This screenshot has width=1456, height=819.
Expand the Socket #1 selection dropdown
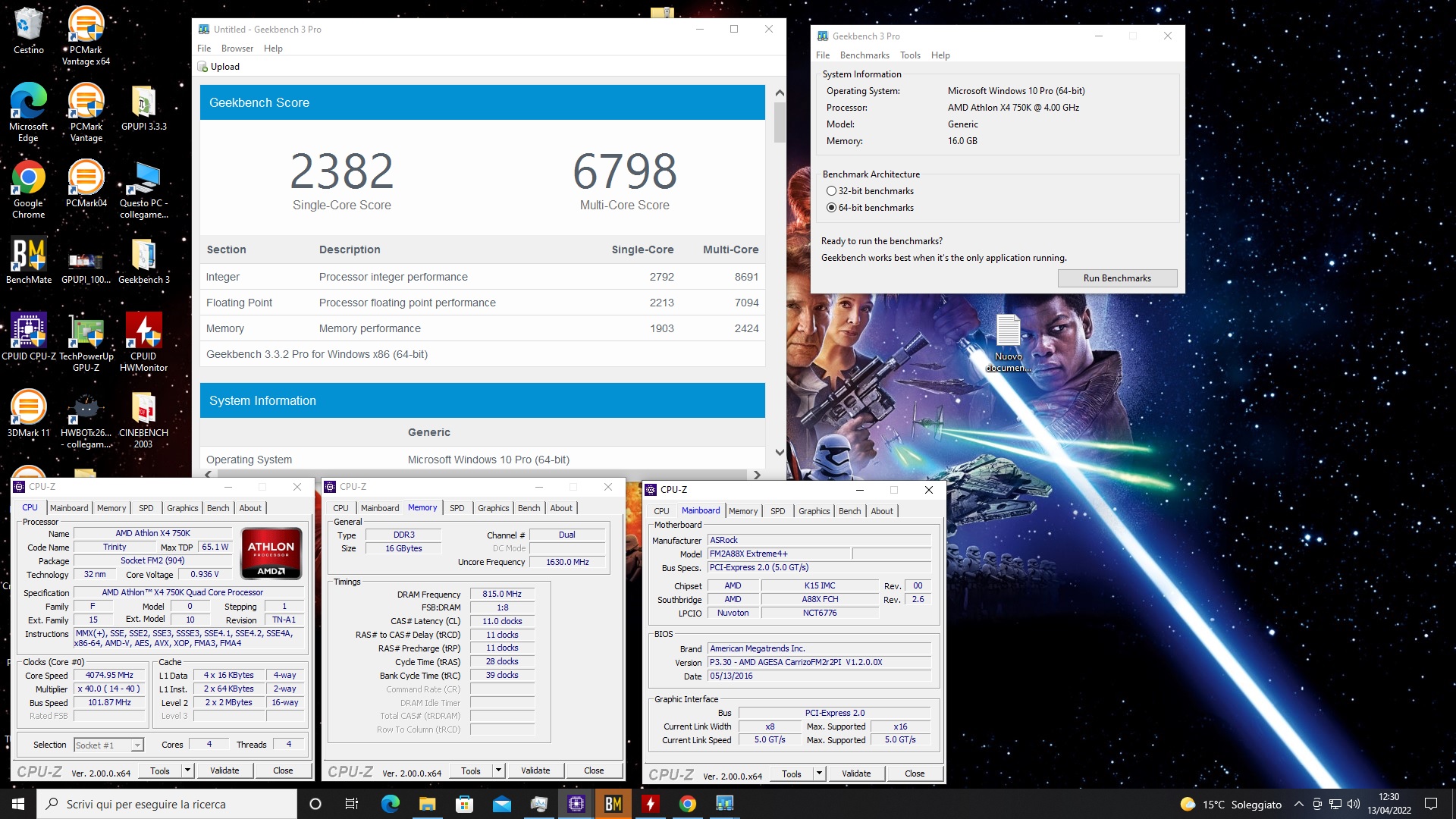pyautogui.click(x=137, y=745)
